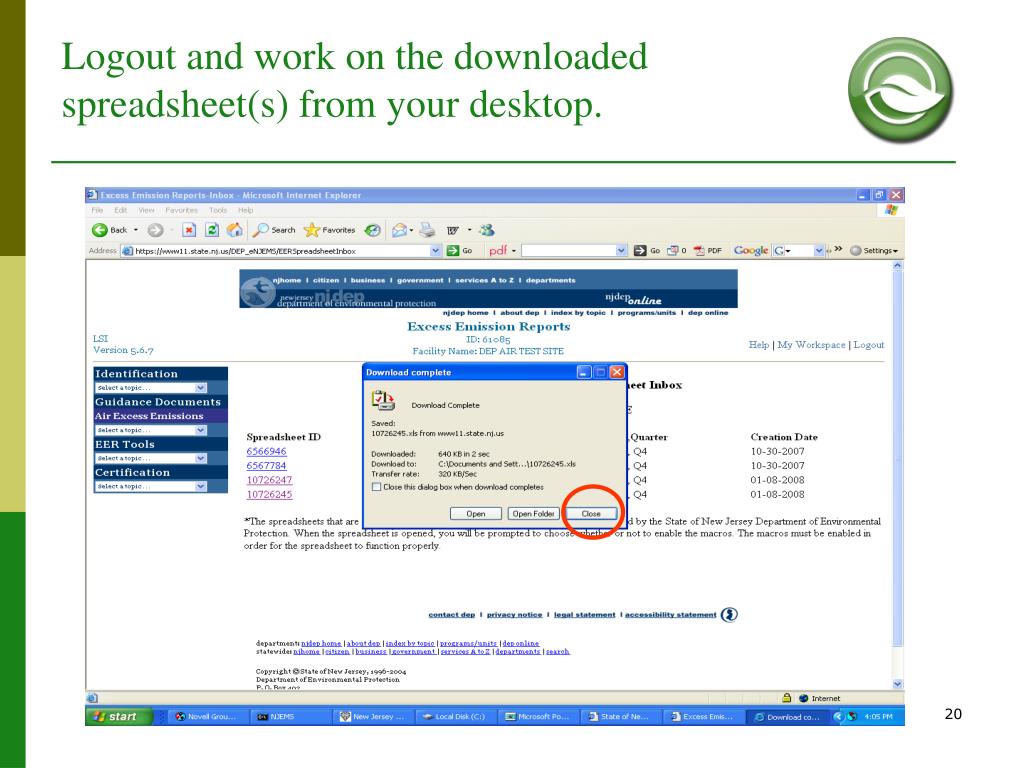
Task: Click the legal statement footer link
Action: coord(584,615)
